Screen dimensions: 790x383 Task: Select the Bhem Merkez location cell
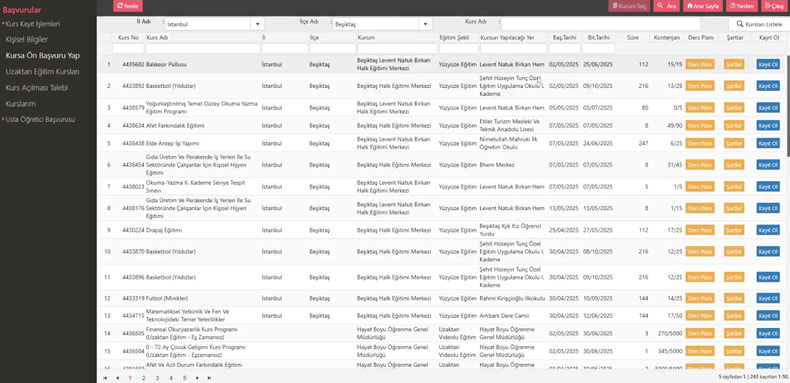497,165
